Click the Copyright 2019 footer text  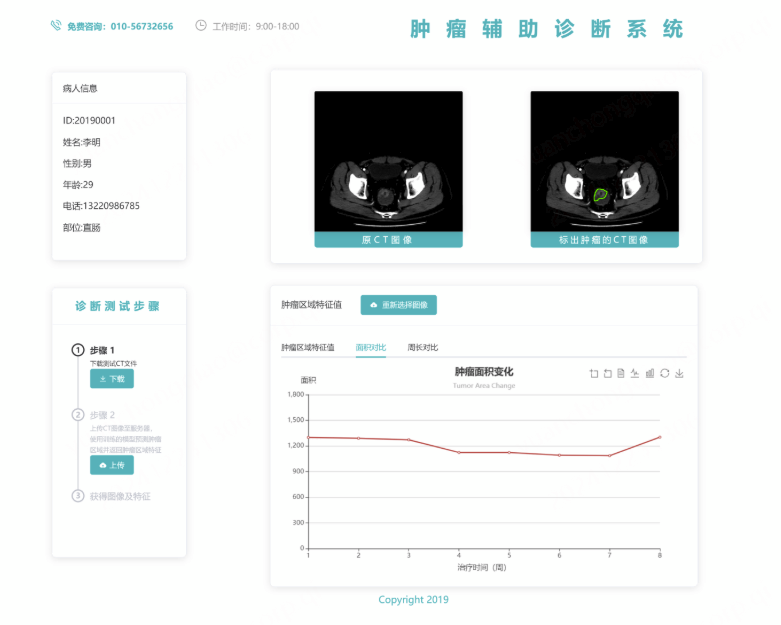(413, 600)
